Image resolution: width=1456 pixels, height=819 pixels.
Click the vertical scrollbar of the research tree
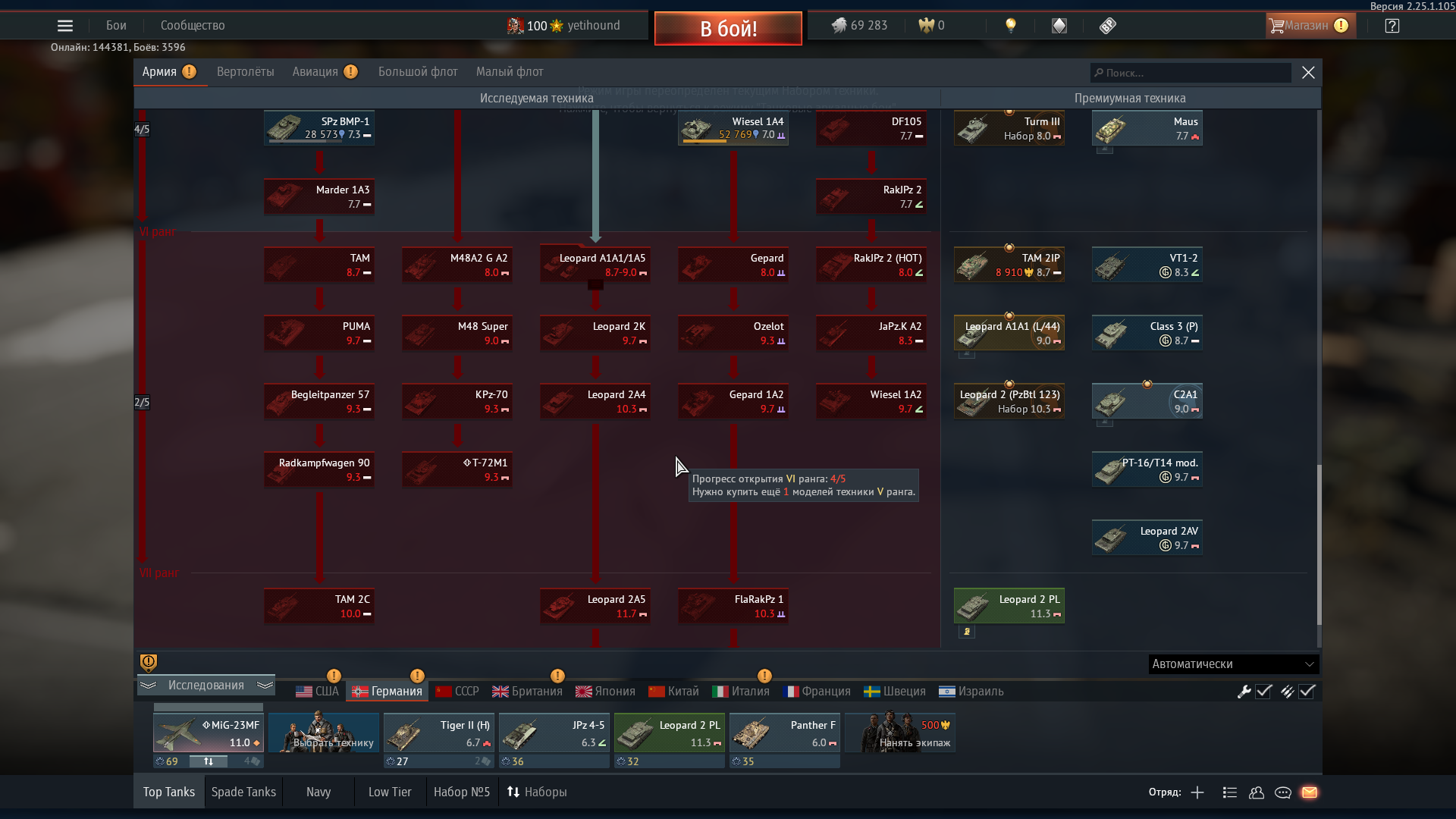pos(1319,544)
